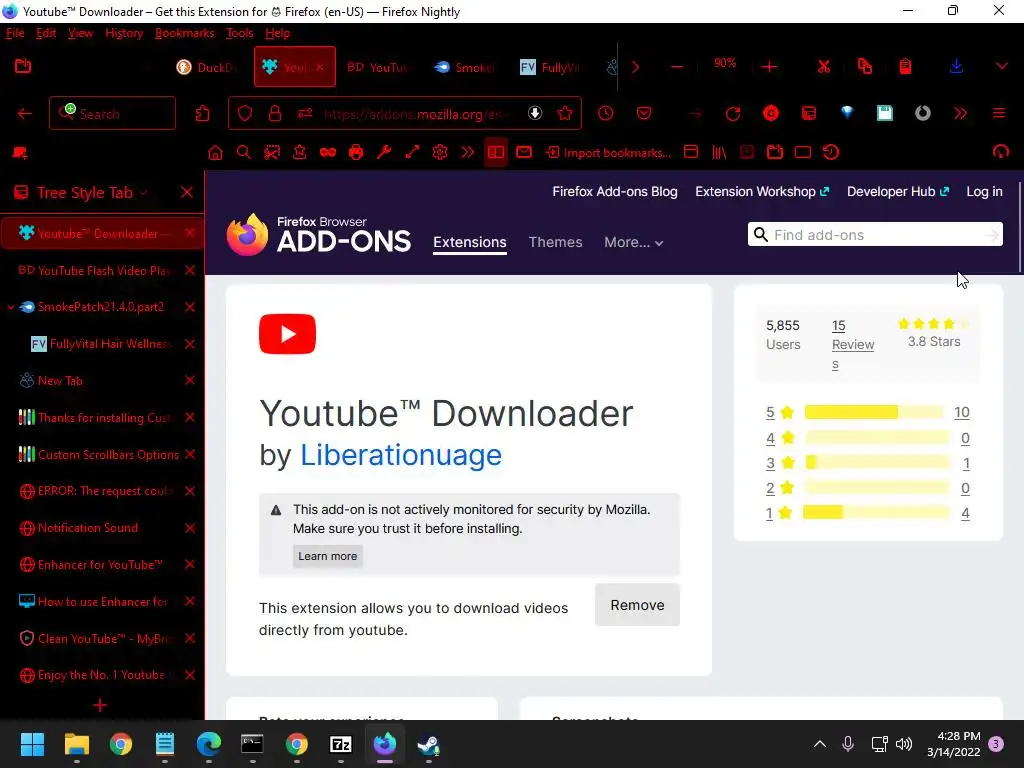Click the Log in link
The height and width of the screenshot is (768, 1024).
point(984,191)
